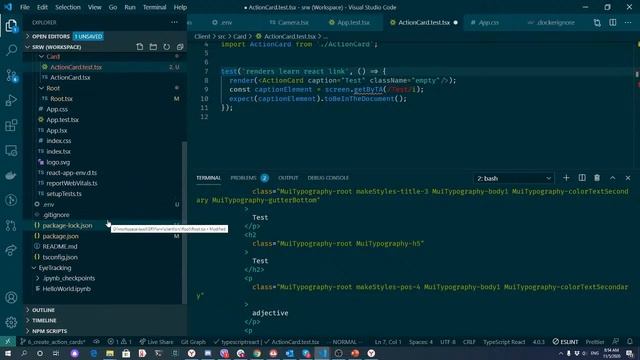Viewport: 640px width, 360px height.
Task: Open the Manage gear in activity bar
Action: 11,322
